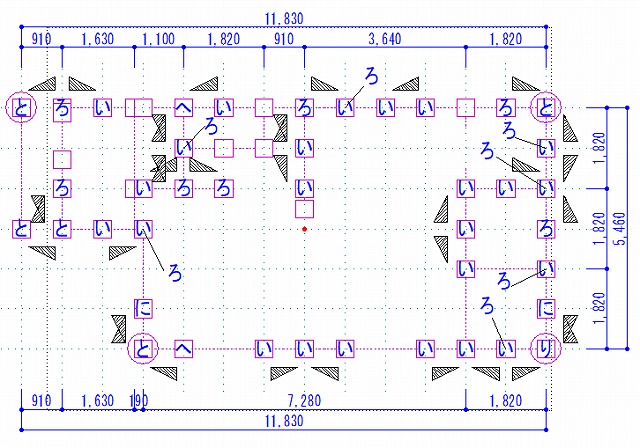This screenshot has height=448, width=640.
Task: Click the 3,640 dimension label
Action: 385,39
